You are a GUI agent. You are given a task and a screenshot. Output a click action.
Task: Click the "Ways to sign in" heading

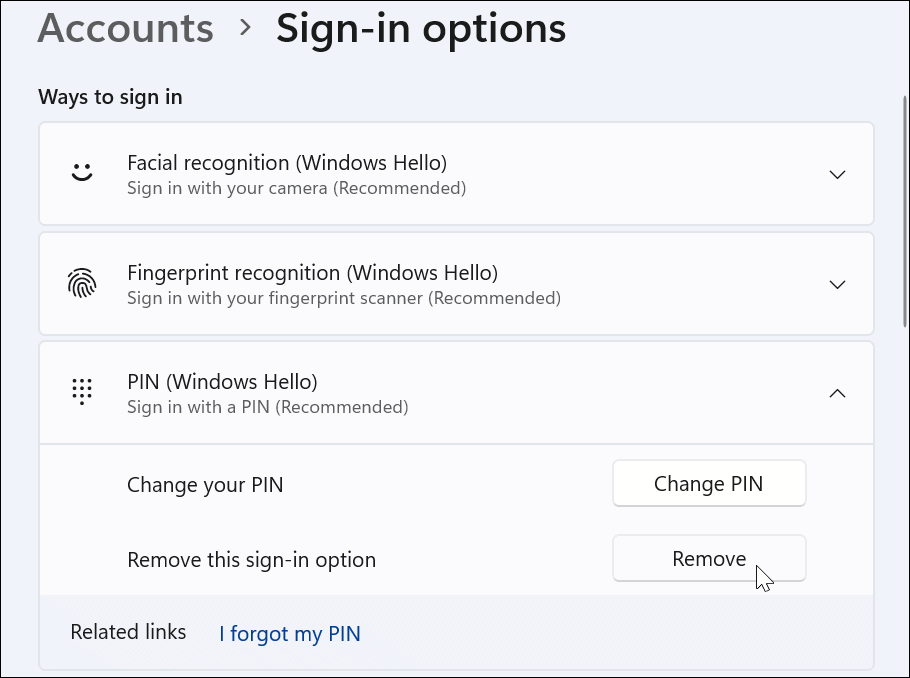110,96
